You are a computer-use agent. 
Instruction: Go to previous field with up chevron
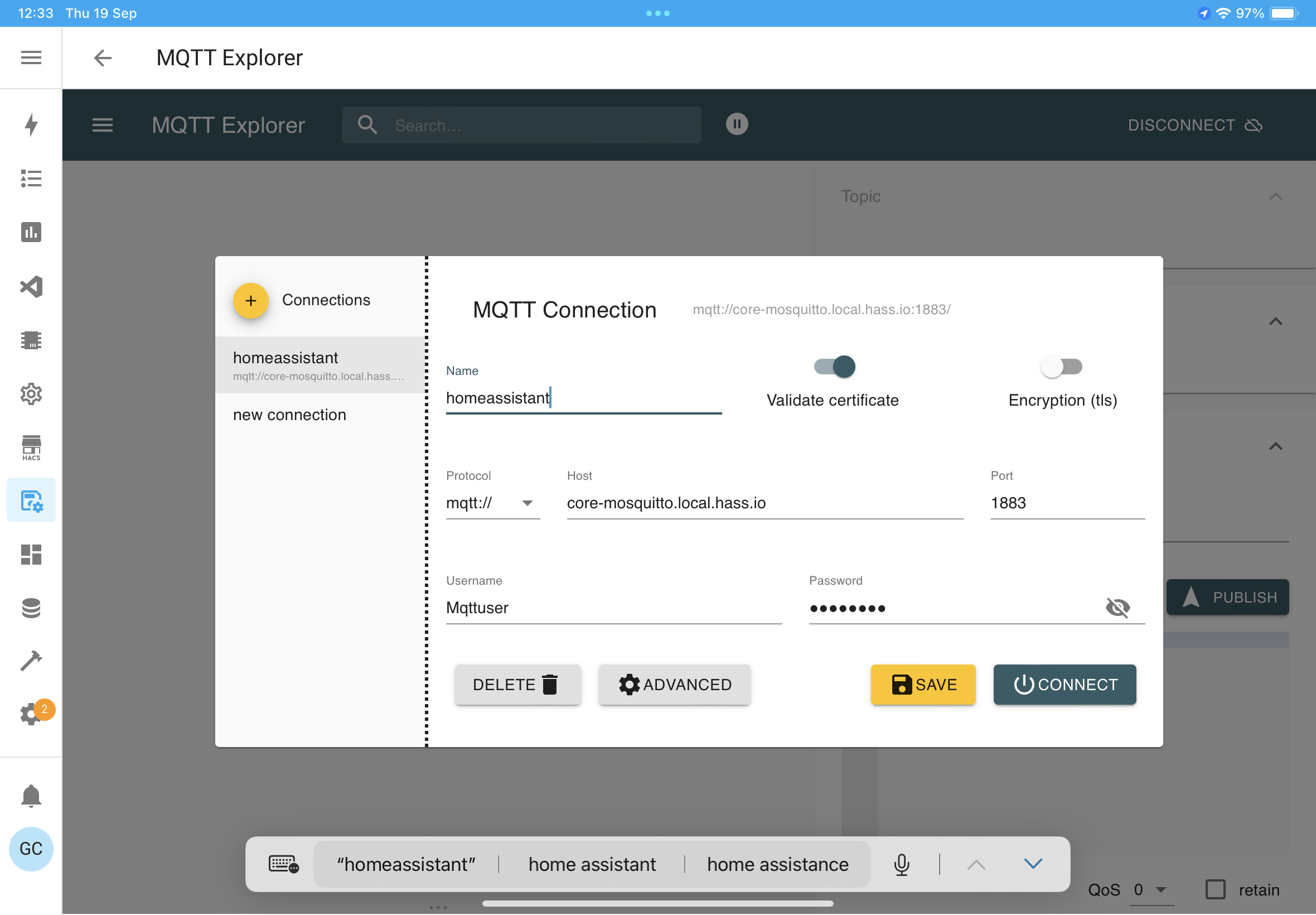pos(976,865)
